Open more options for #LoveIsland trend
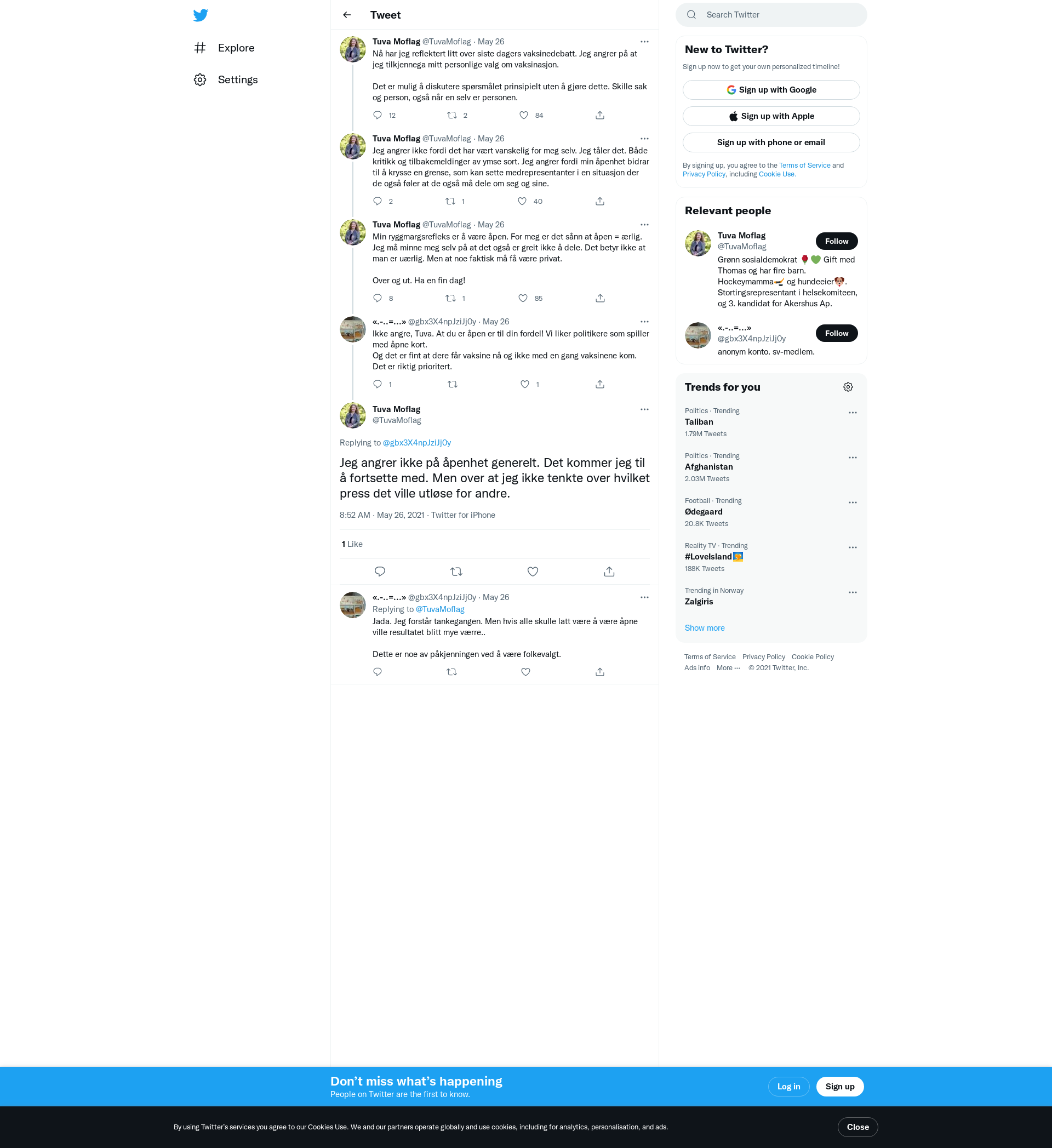Screen dimensions: 1052x1148 [x=853, y=548]
